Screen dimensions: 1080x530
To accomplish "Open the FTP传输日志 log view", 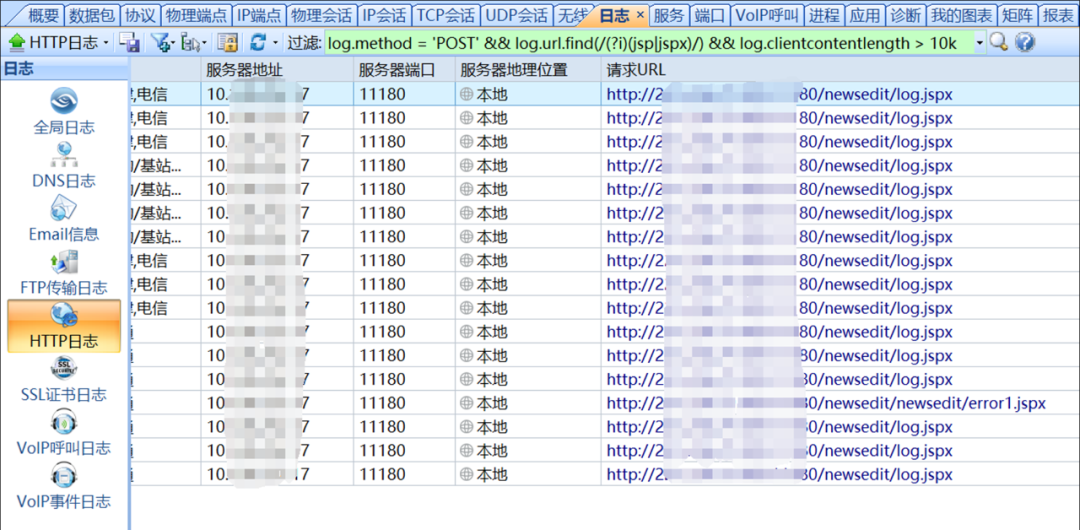I will pyautogui.click(x=64, y=272).
